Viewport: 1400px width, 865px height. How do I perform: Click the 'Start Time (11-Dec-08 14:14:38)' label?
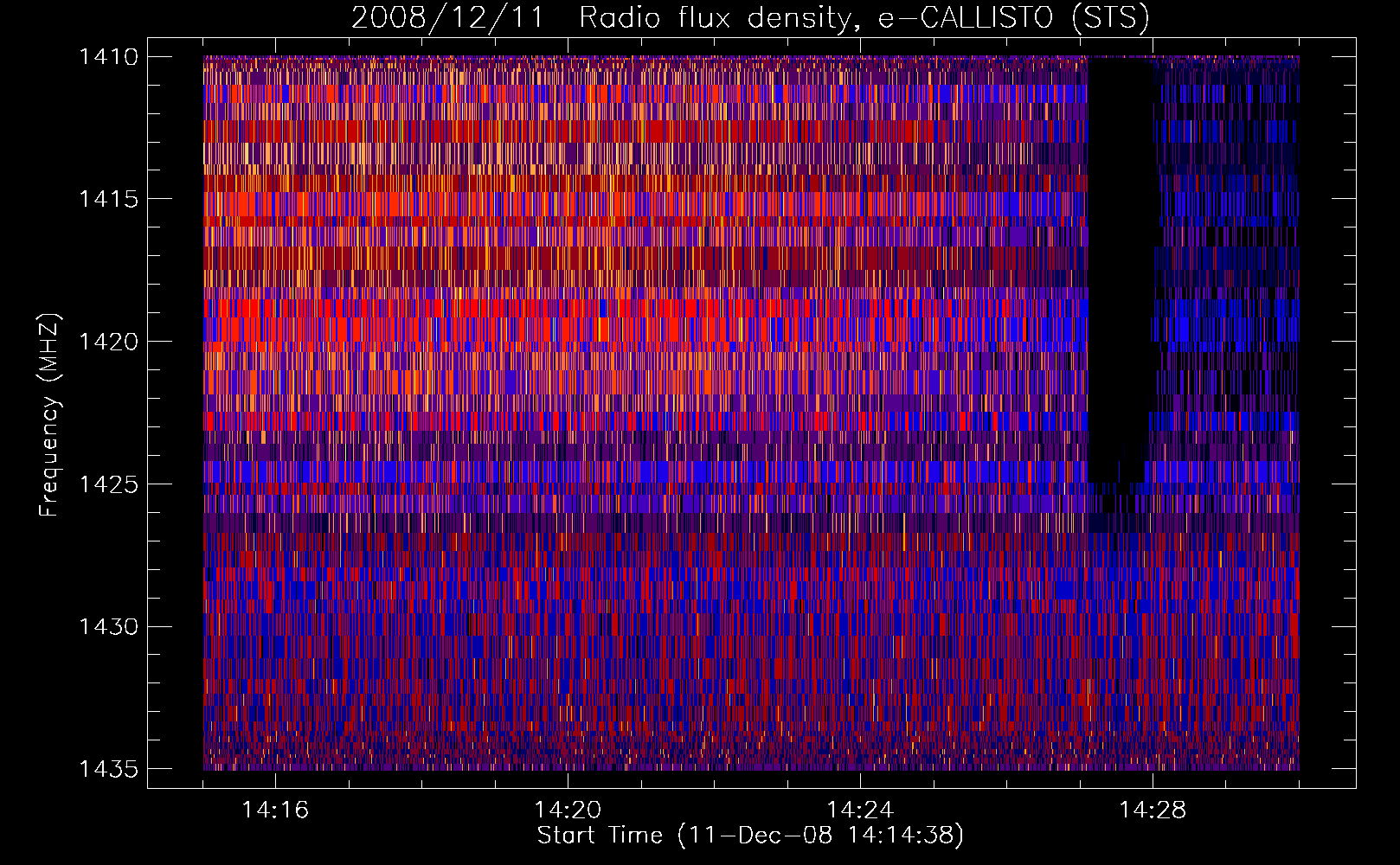[750, 836]
